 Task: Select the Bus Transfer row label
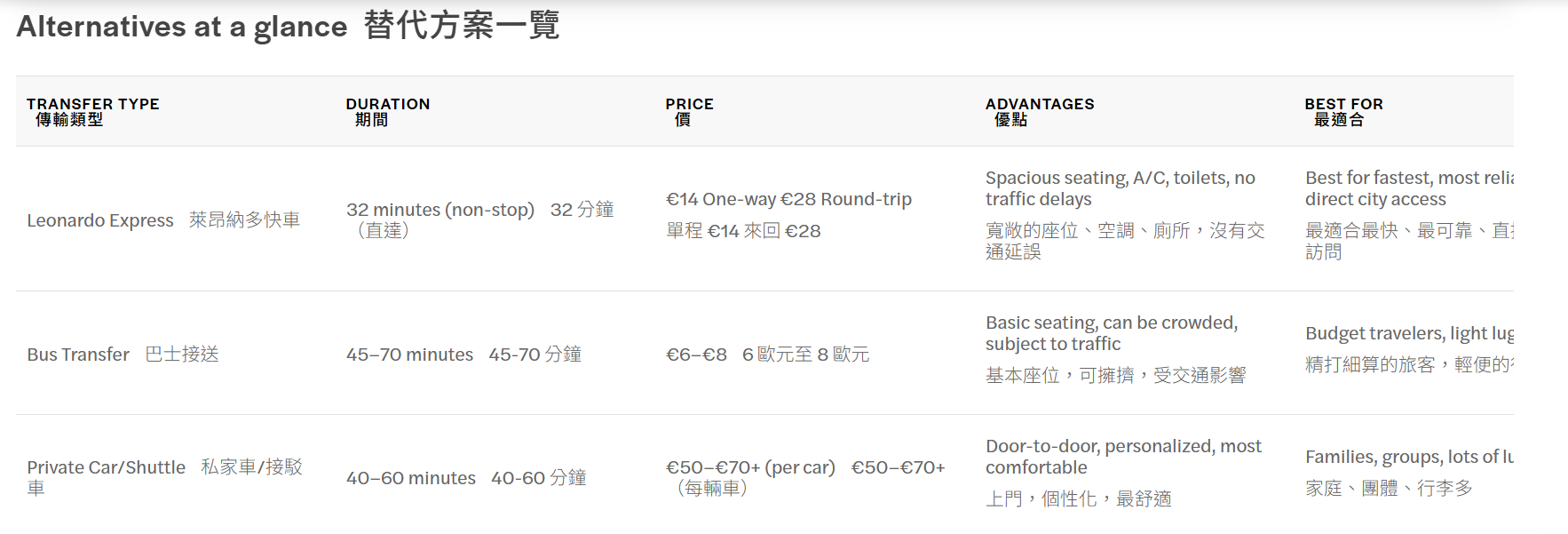coord(78,355)
